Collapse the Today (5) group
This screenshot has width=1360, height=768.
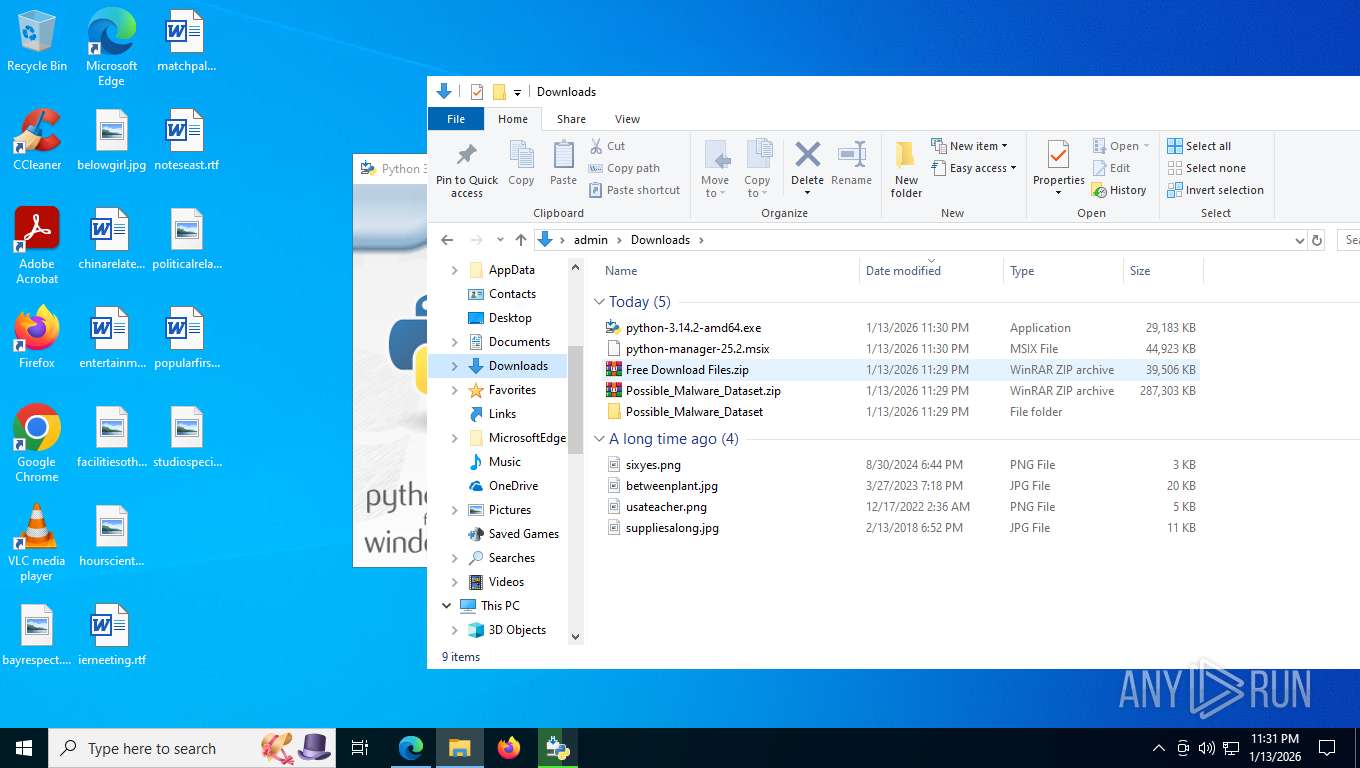tap(600, 302)
